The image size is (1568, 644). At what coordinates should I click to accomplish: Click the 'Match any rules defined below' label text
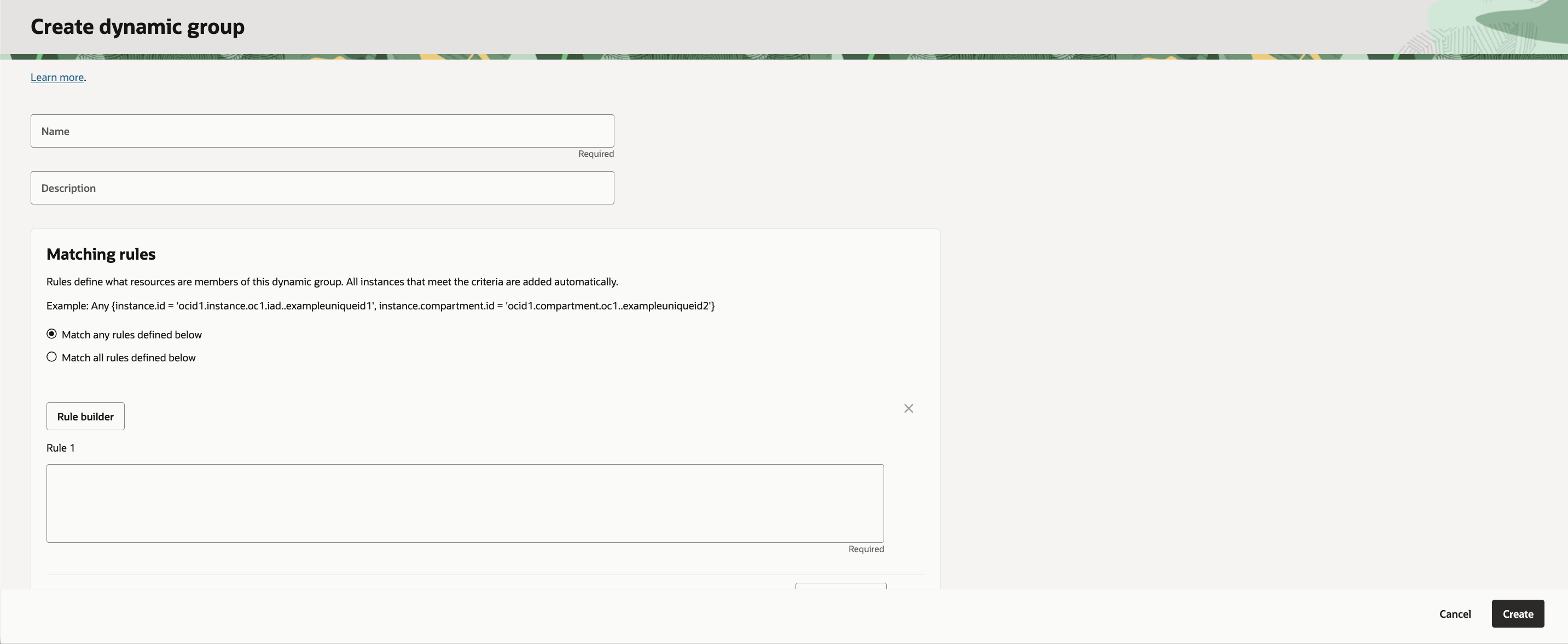pos(131,335)
